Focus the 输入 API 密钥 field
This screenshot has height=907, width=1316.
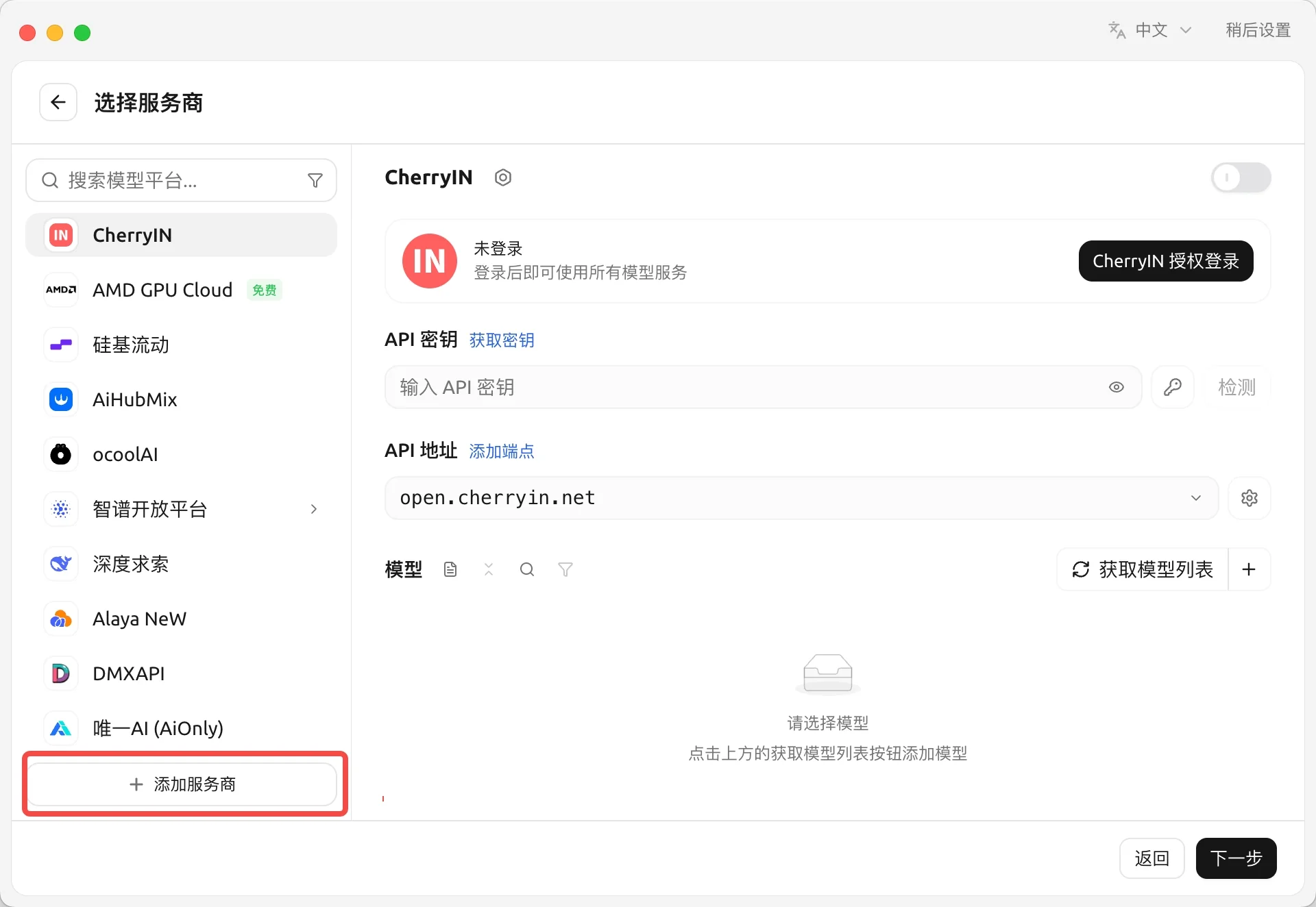[763, 387]
